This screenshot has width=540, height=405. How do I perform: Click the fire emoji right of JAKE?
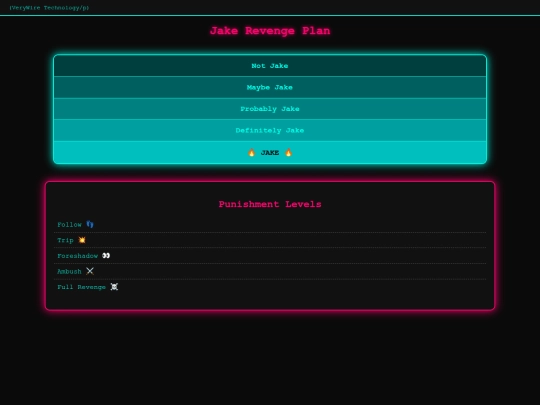pyautogui.click(x=288, y=152)
